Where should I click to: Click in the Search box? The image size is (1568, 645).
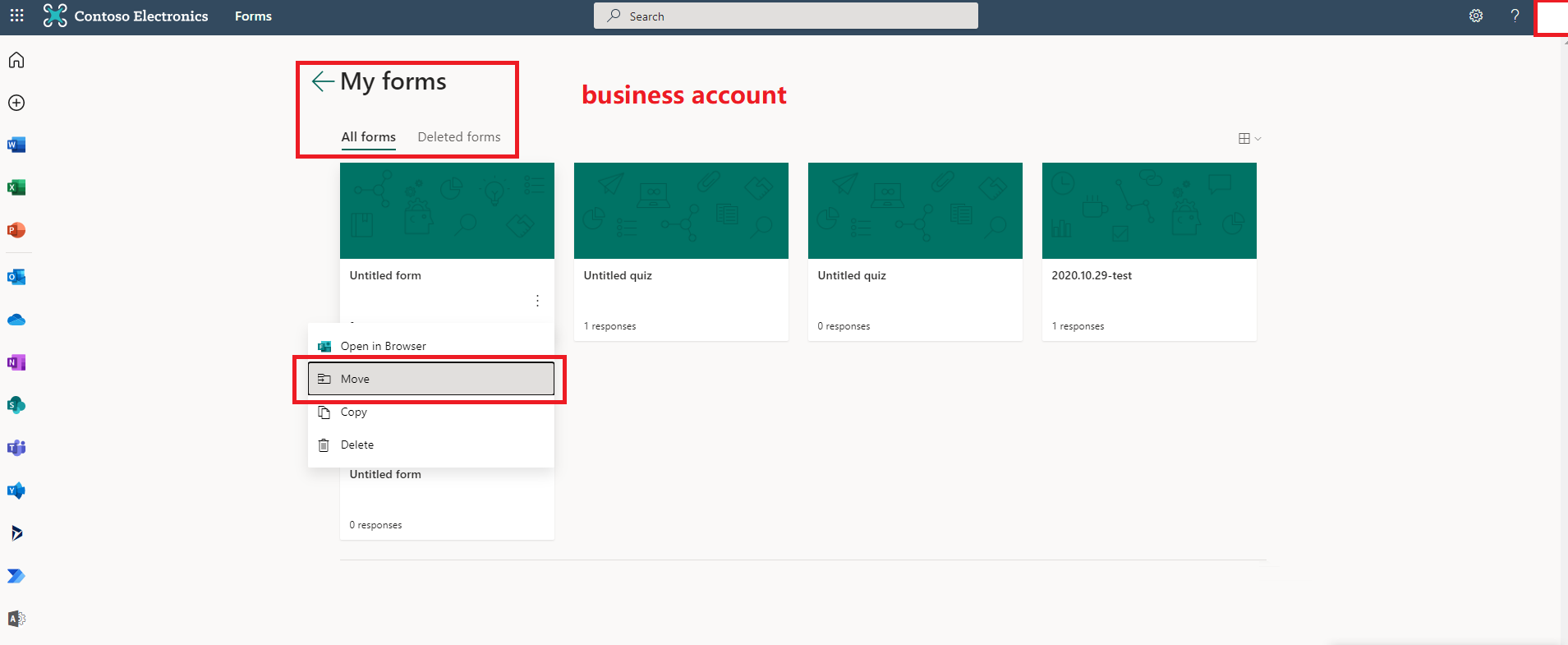coord(786,16)
